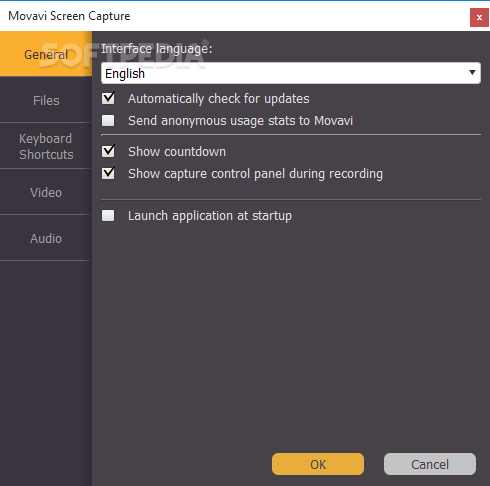
Task: Open the General settings tab
Action: 46,54
